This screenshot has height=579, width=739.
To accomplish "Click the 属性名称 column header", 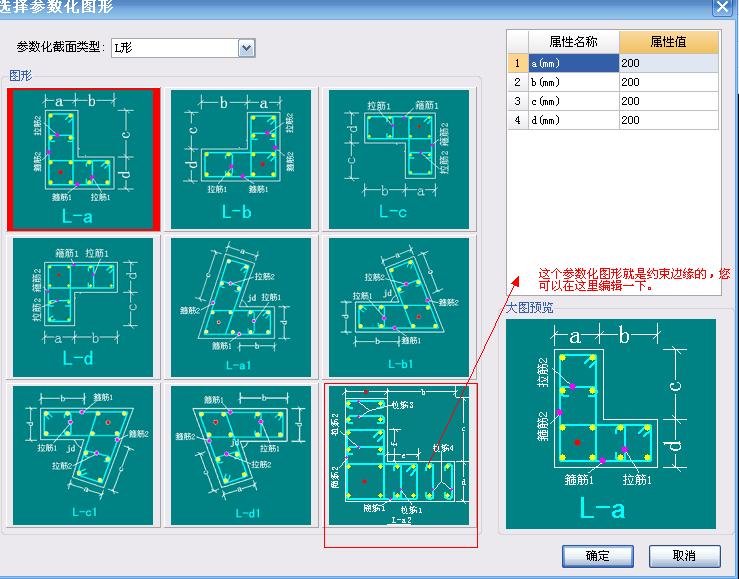I will [574, 42].
